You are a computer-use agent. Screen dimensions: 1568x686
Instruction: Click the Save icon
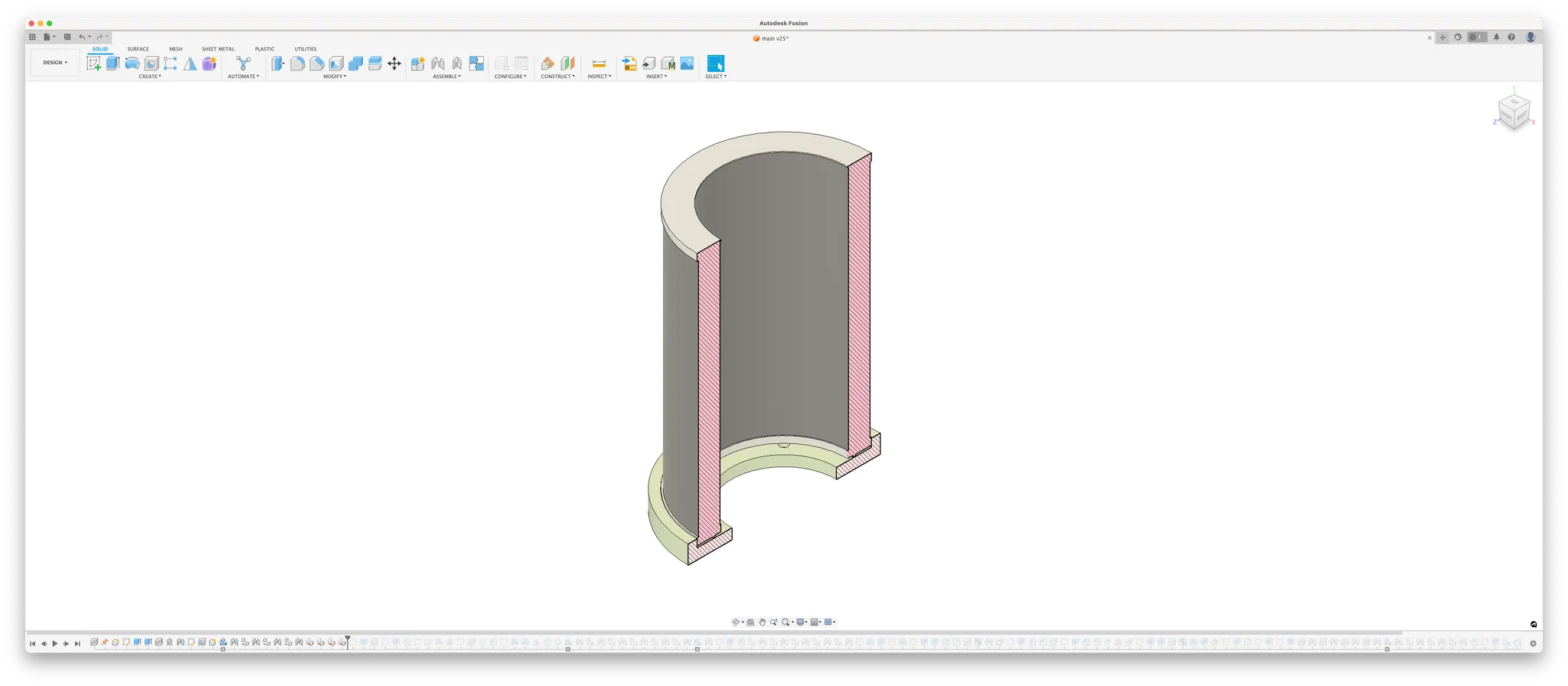[x=67, y=37]
